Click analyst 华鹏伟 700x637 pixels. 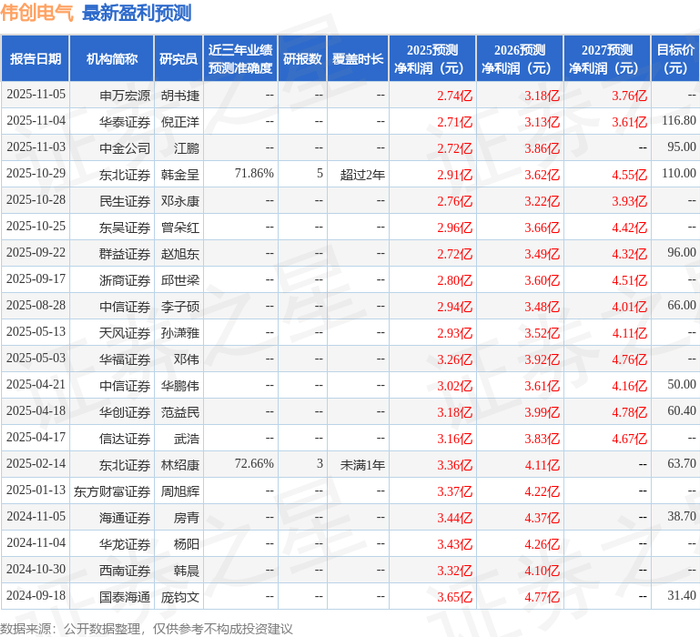tap(180, 385)
